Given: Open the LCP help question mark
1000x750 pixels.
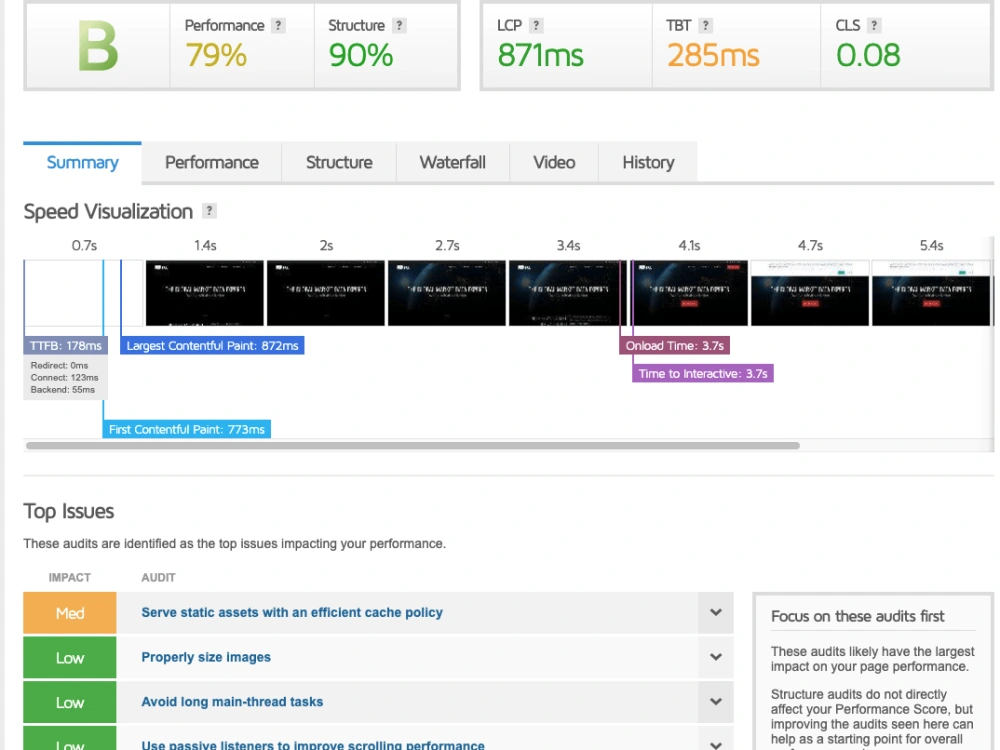Looking at the screenshot, I should (x=536, y=26).
